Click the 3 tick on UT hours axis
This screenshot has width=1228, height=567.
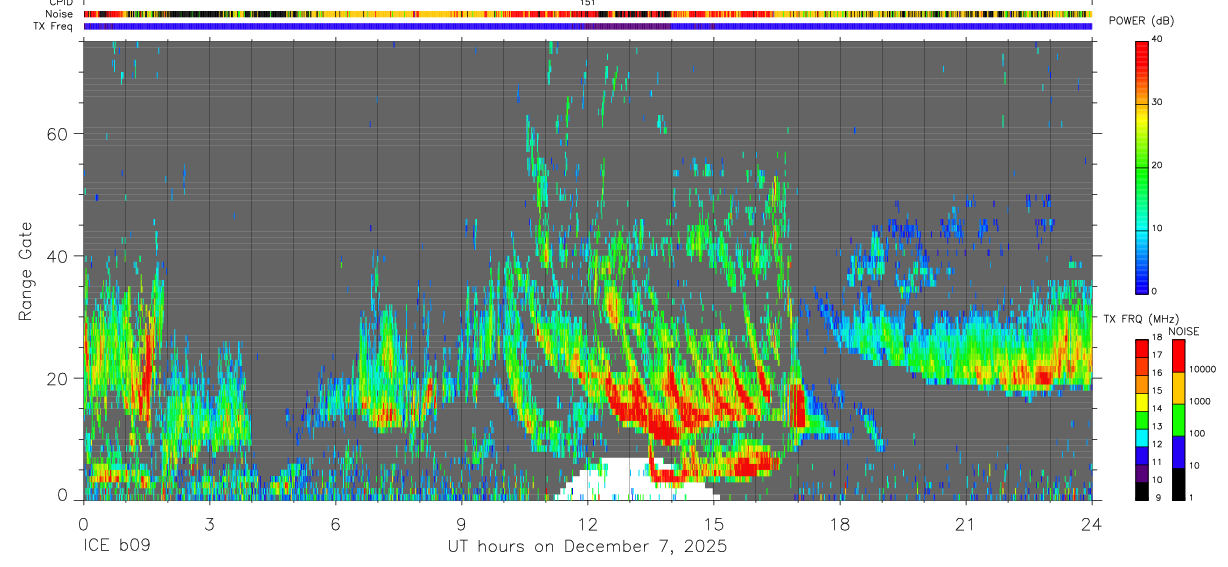click(209, 524)
